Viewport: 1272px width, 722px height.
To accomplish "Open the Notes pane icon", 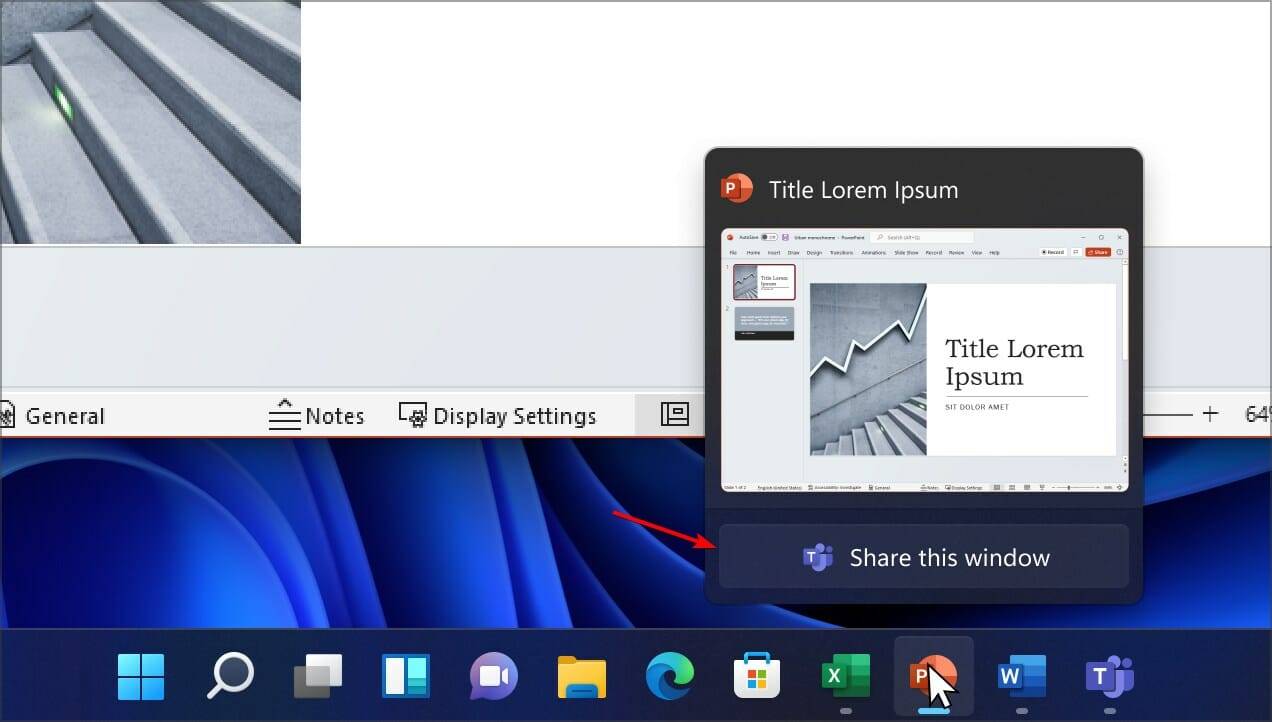I will coord(317,415).
